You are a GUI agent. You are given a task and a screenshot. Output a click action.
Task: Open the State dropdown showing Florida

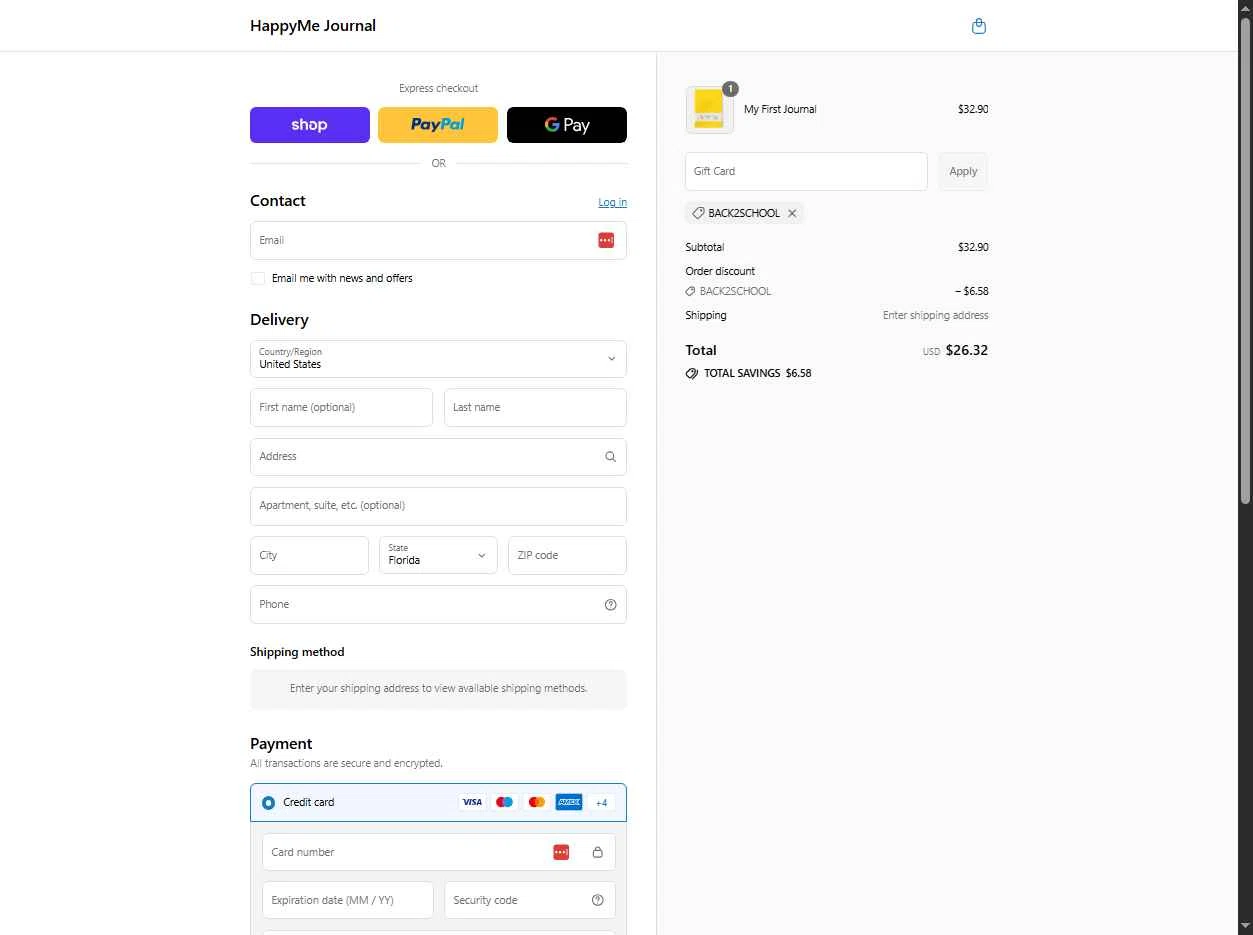pos(438,555)
